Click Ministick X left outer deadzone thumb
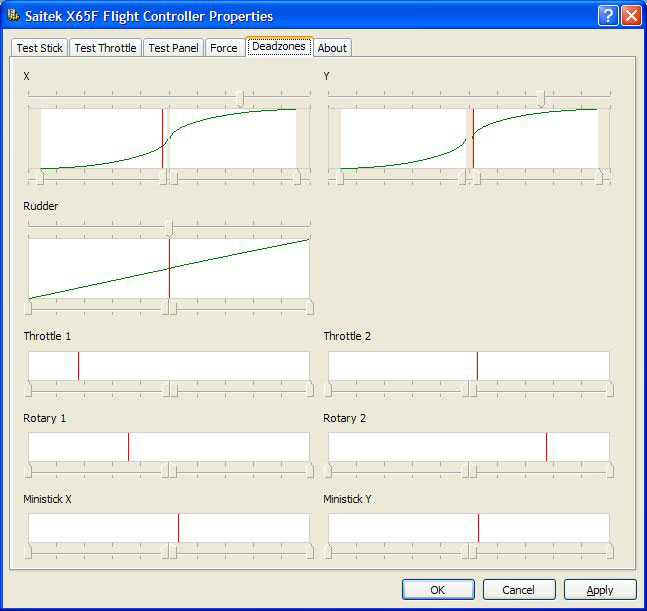Image resolution: width=647 pixels, height=611 pixels. coord(28,552)
